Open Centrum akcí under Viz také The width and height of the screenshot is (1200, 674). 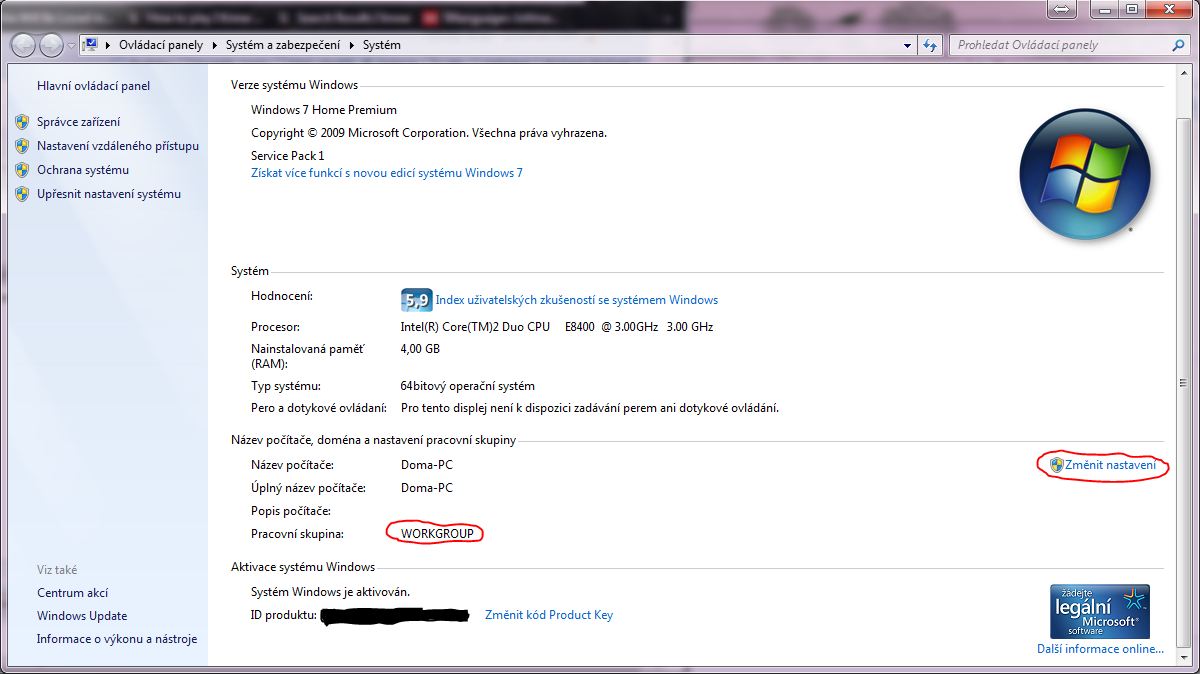coord(72,593)
